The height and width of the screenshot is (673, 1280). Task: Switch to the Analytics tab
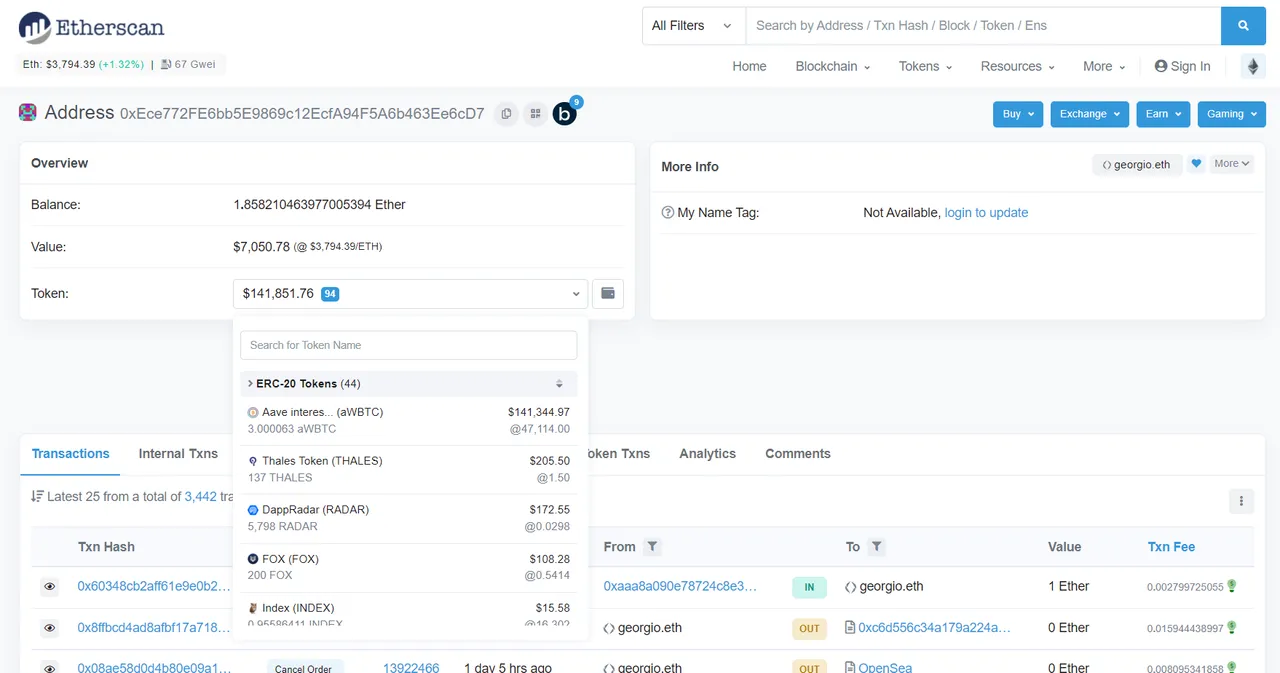tap(707, 453)
